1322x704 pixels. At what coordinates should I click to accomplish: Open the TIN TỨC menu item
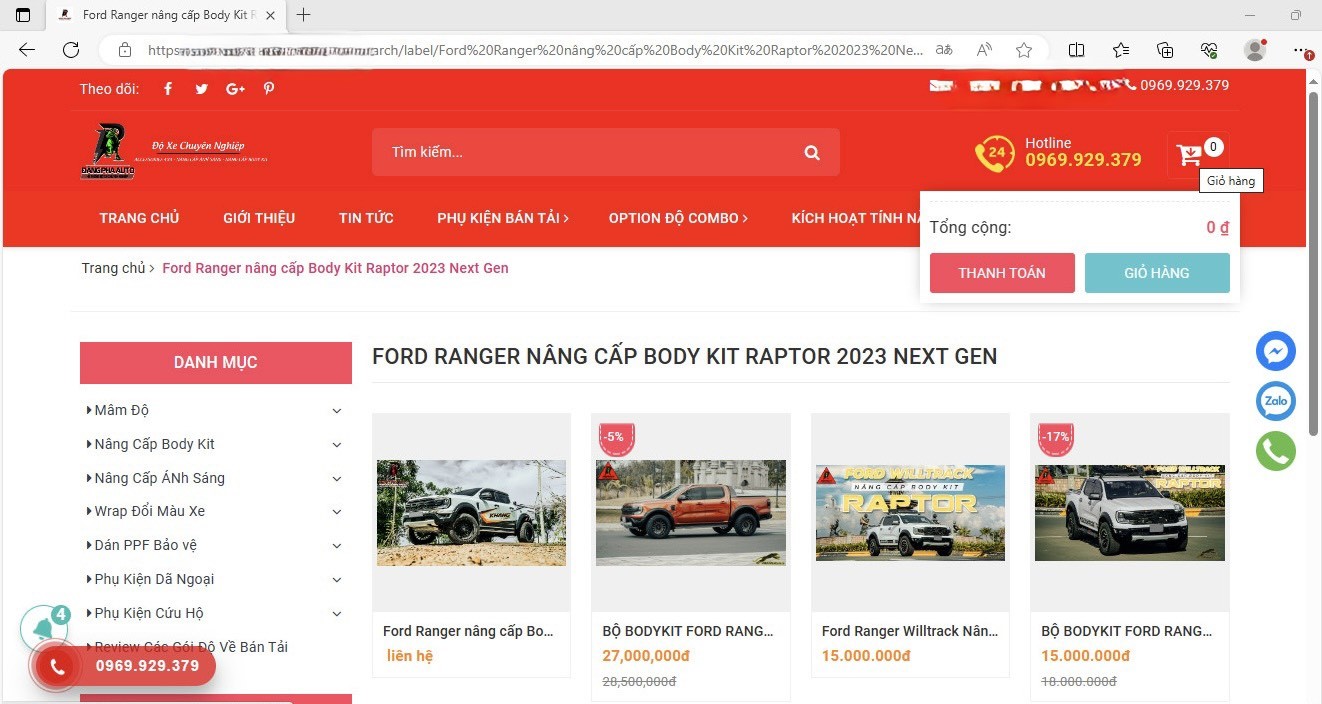(366, 218)
